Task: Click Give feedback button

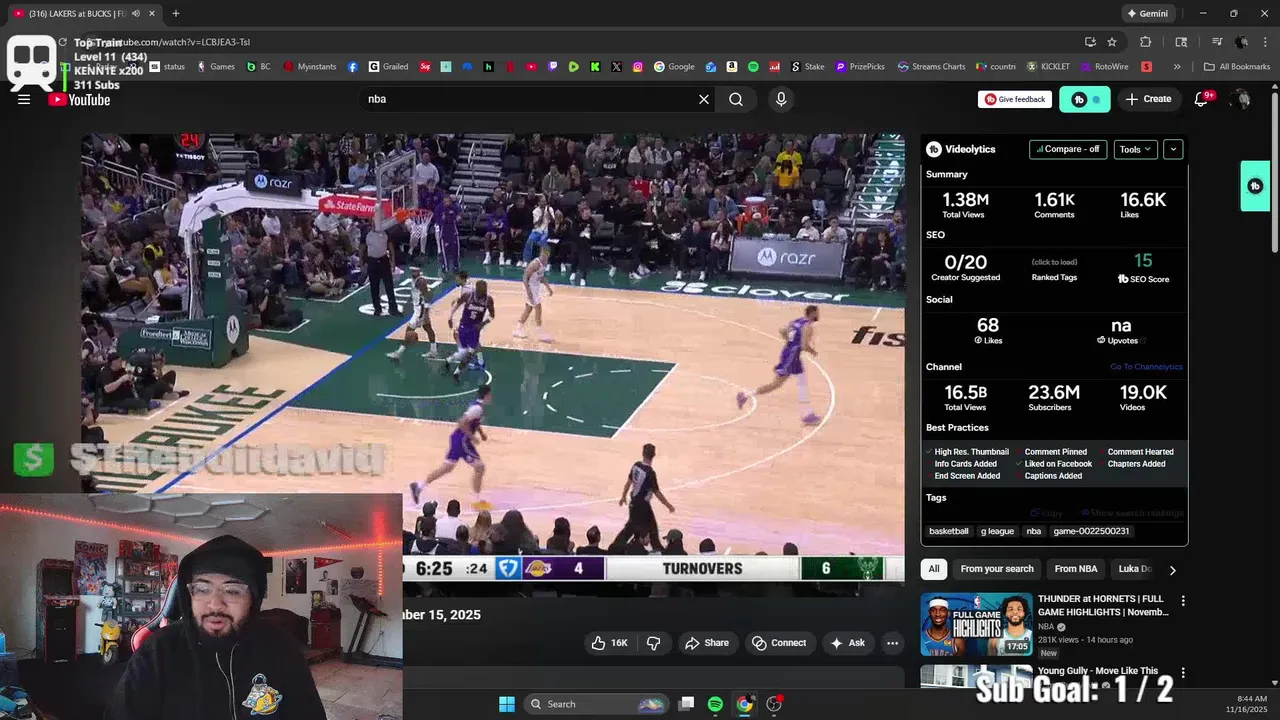Action: [1015, 99]
